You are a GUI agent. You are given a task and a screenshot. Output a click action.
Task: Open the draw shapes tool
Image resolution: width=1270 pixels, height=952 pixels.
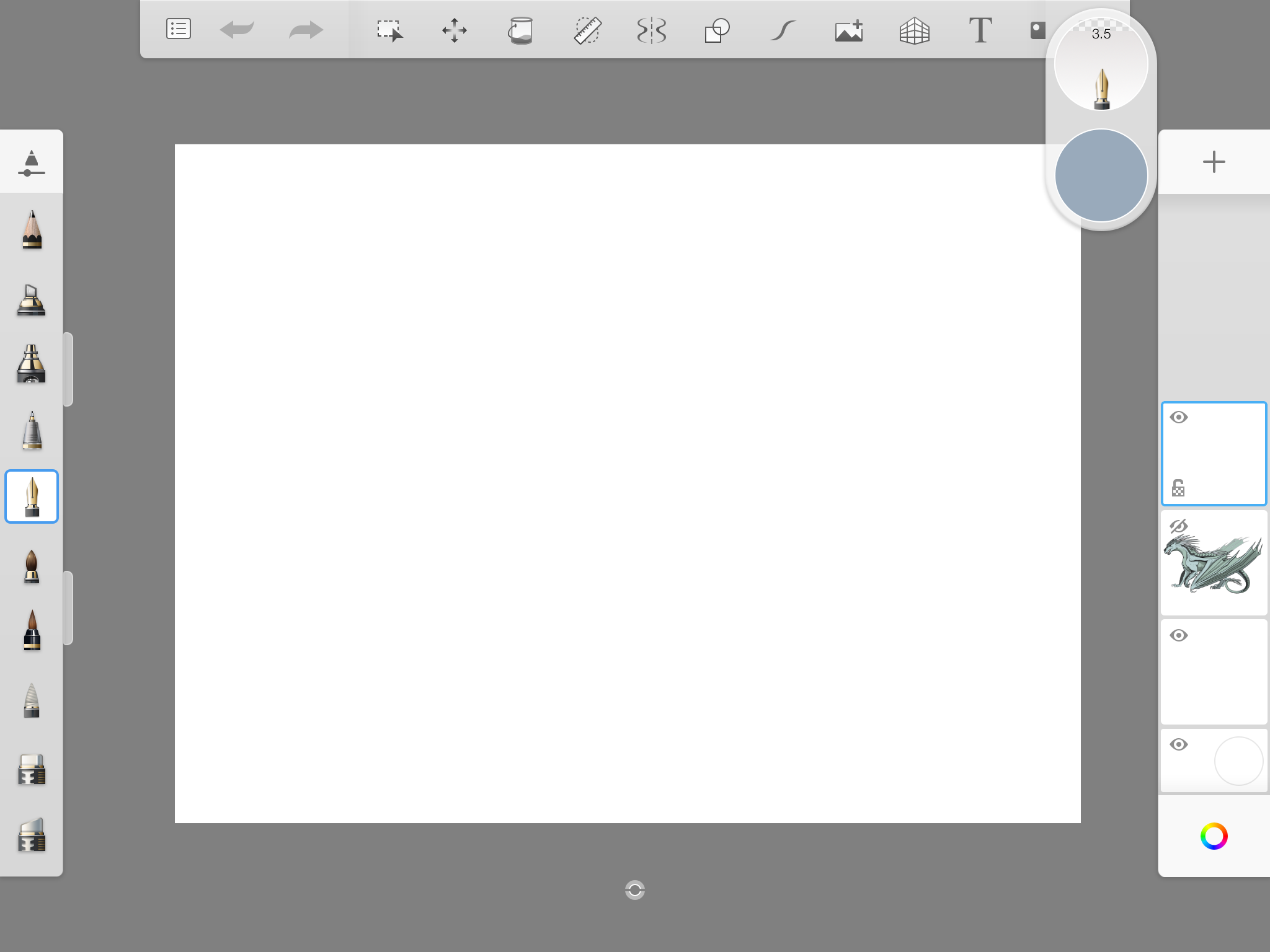717,30
